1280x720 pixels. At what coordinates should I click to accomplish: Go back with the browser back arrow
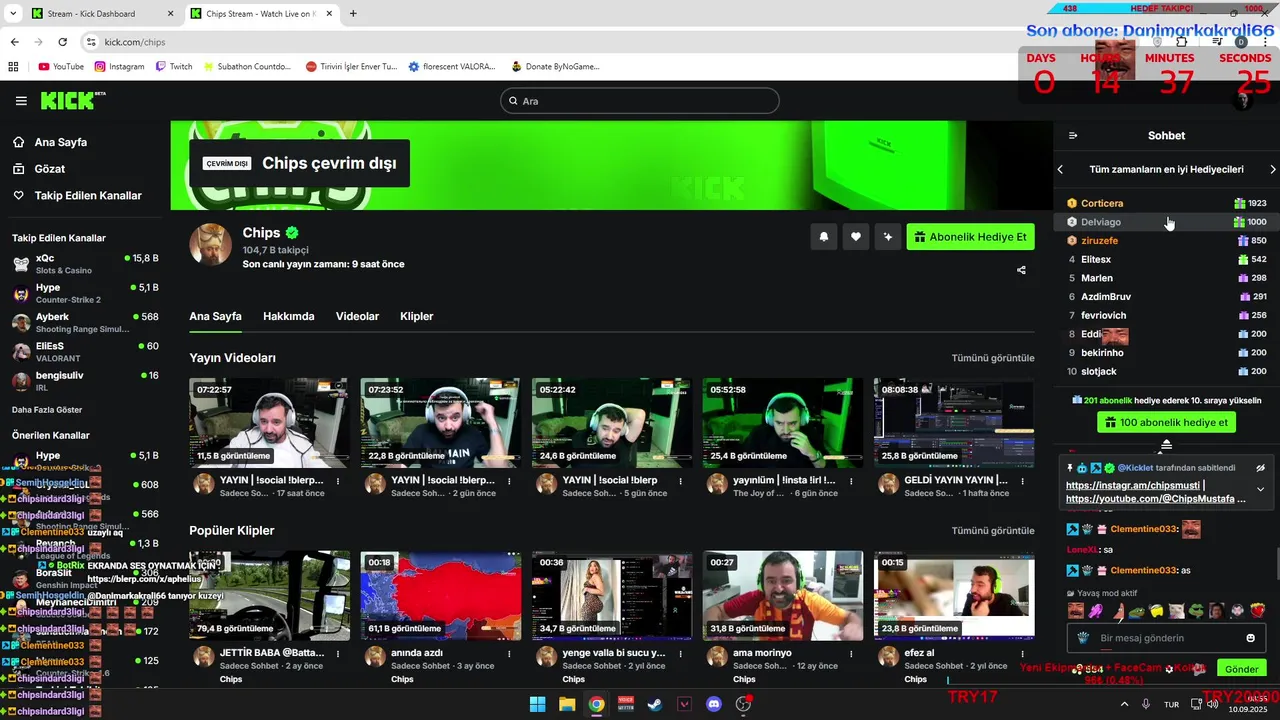coord(14,42)
